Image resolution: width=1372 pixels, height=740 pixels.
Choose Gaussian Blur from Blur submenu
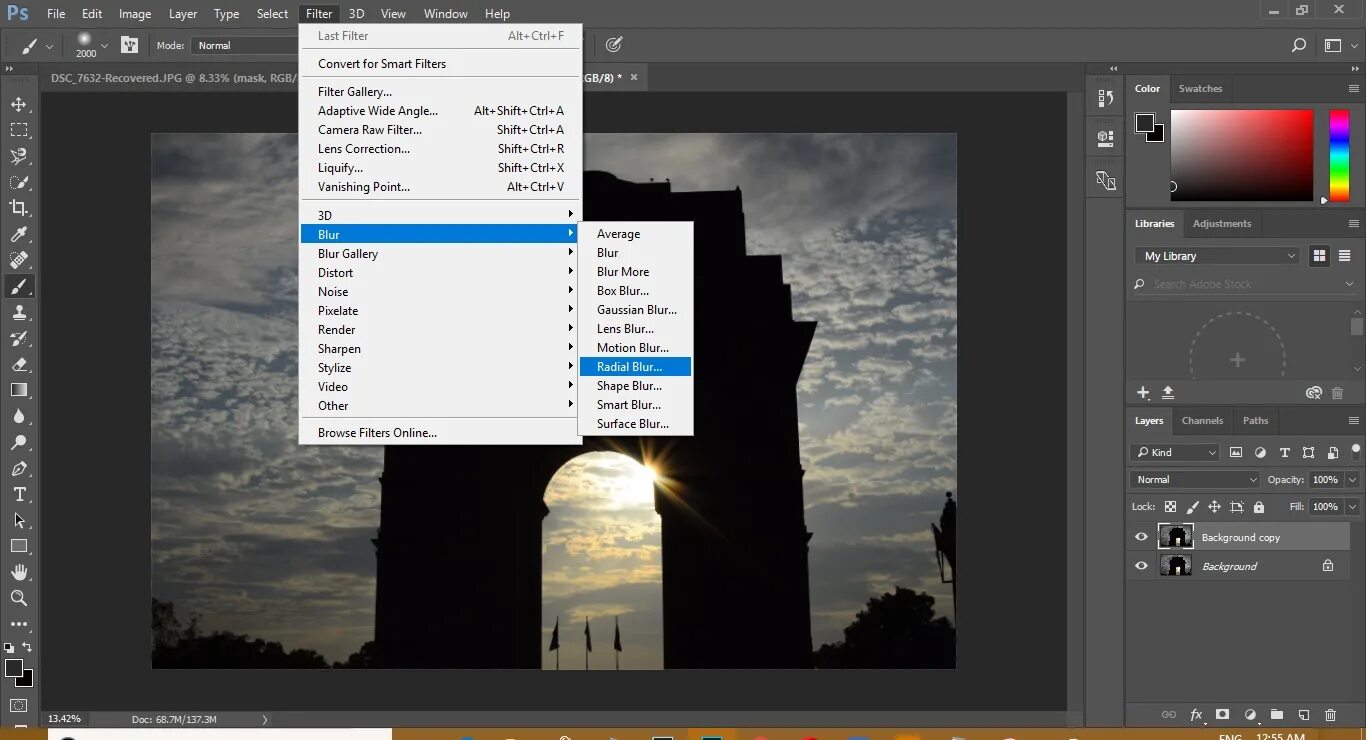point(635,310)
